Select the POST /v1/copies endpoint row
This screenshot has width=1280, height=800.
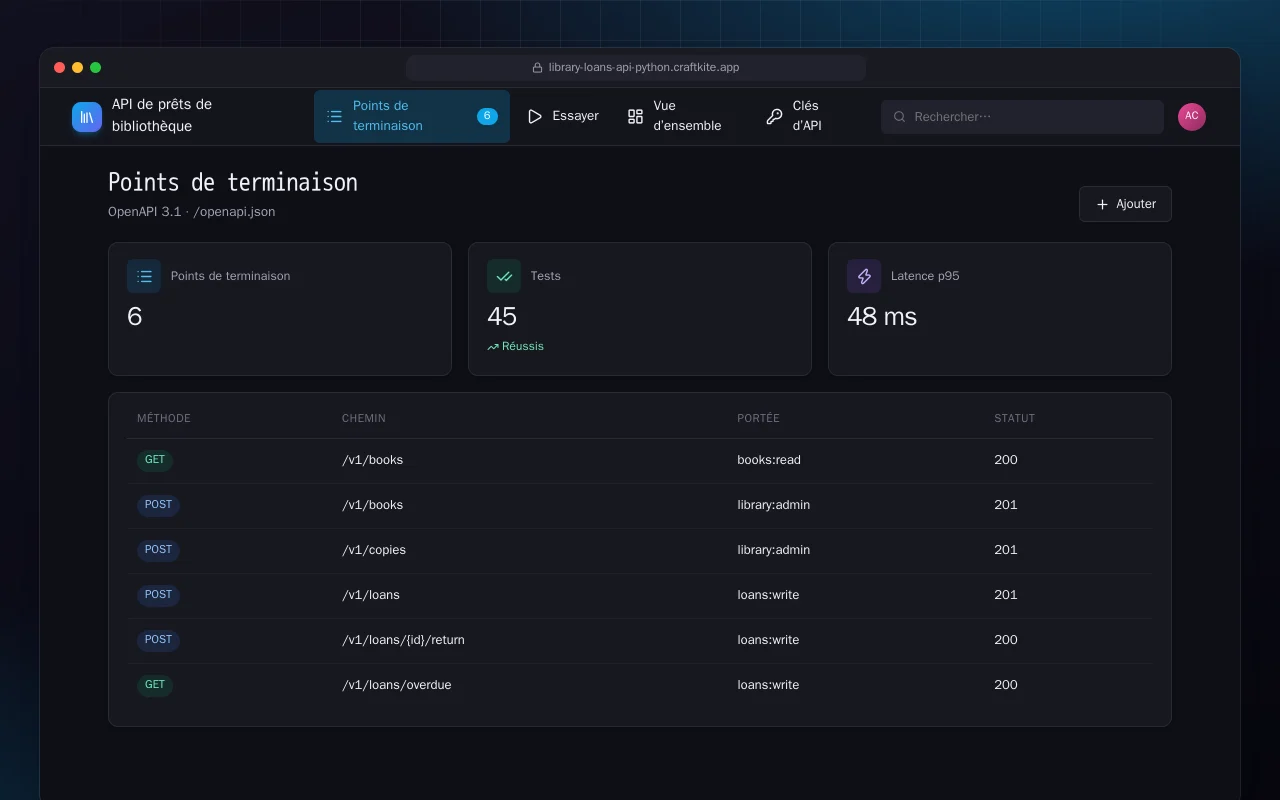tap(640, 551)
